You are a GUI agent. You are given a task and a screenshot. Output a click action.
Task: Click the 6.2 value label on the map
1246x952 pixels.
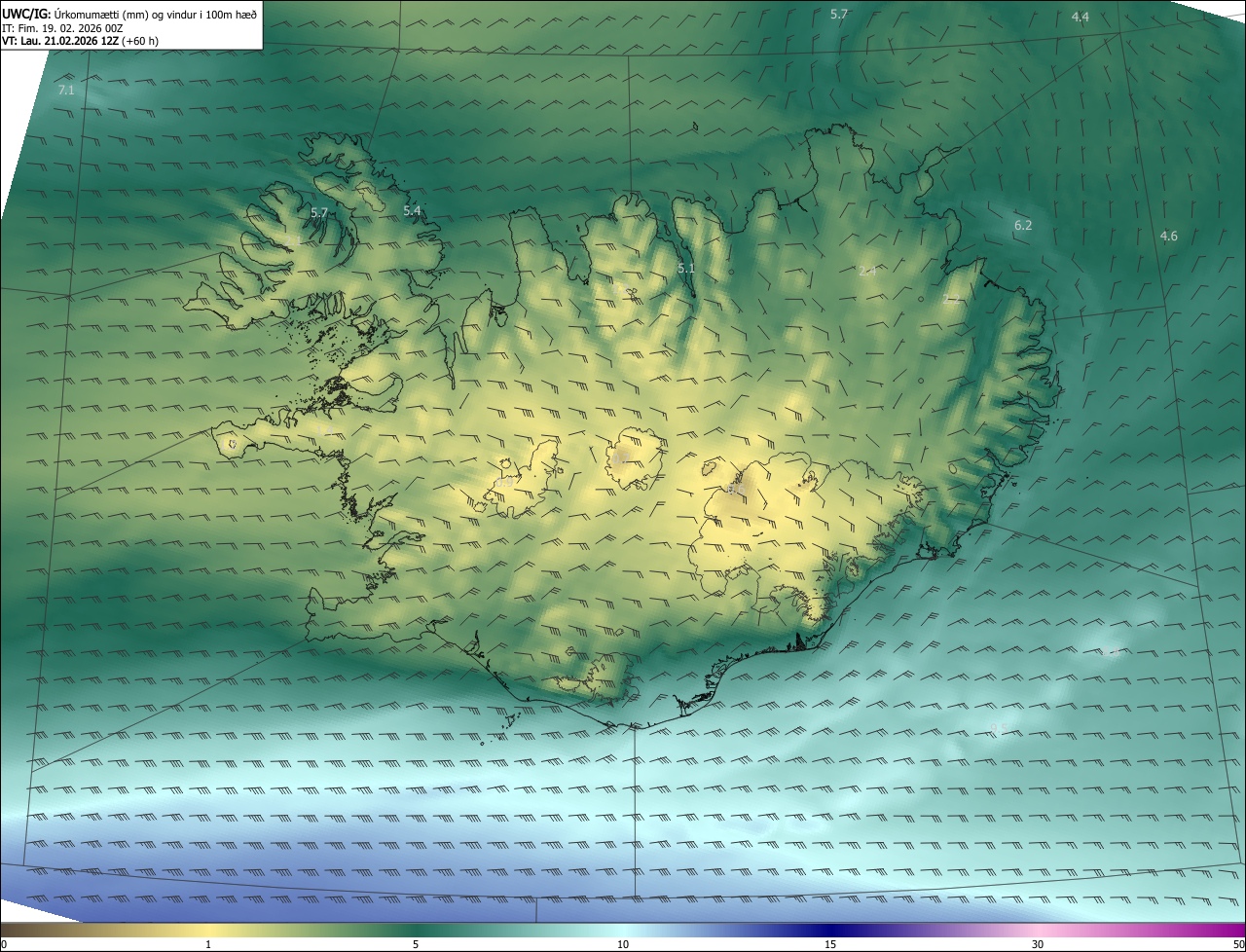click(1023, 226)
